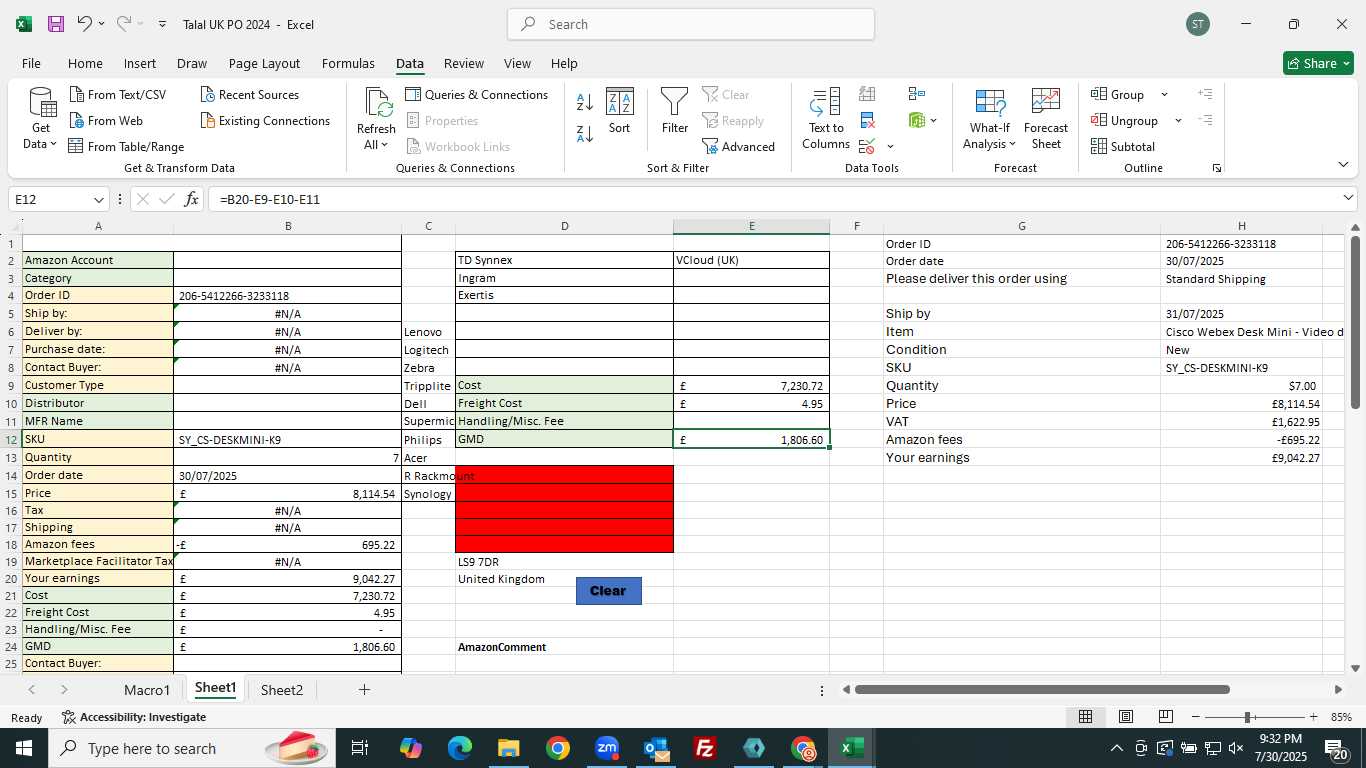
Task: Select From Table/Range
Action: 126,147
